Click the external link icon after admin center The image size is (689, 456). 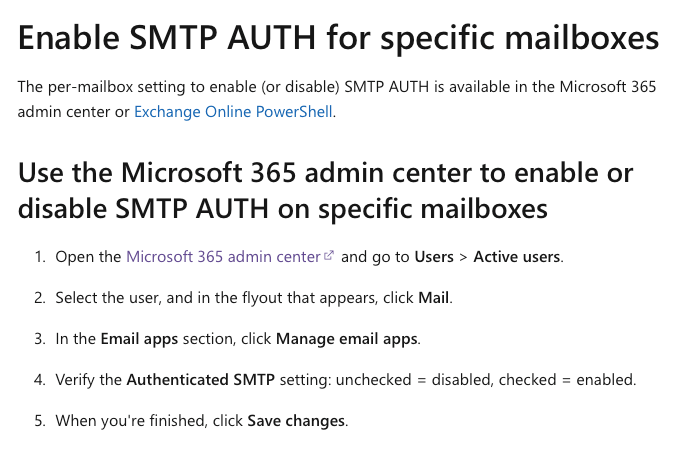click(x=329, y=255)
